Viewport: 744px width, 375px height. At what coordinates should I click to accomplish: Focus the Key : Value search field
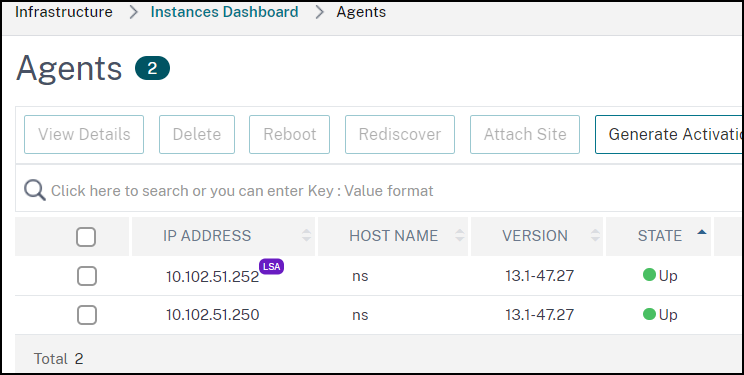pyautogui.click(x=380, y=191)
